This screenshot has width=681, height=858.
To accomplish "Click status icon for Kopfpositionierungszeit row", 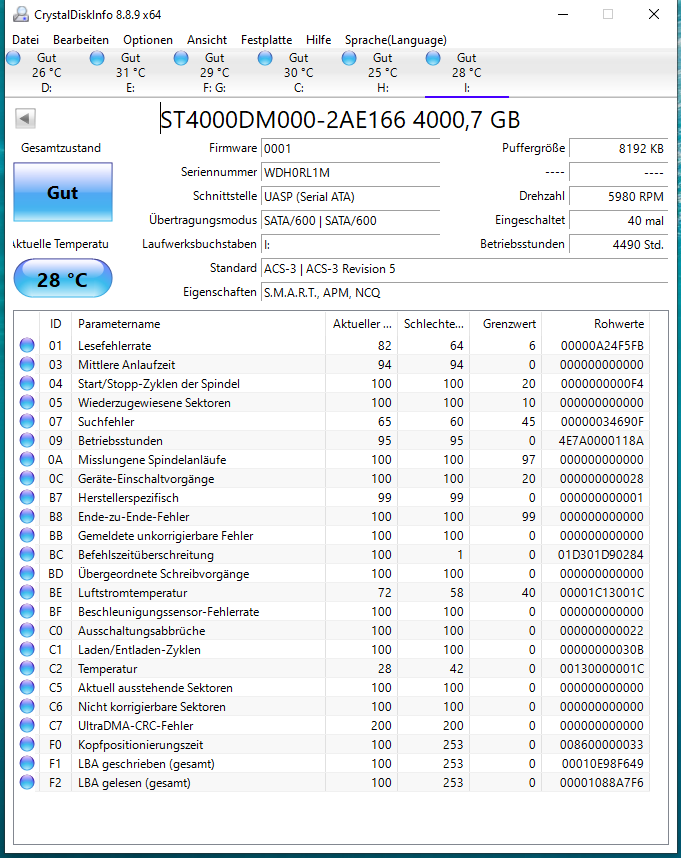I will (x=27, y=744).
